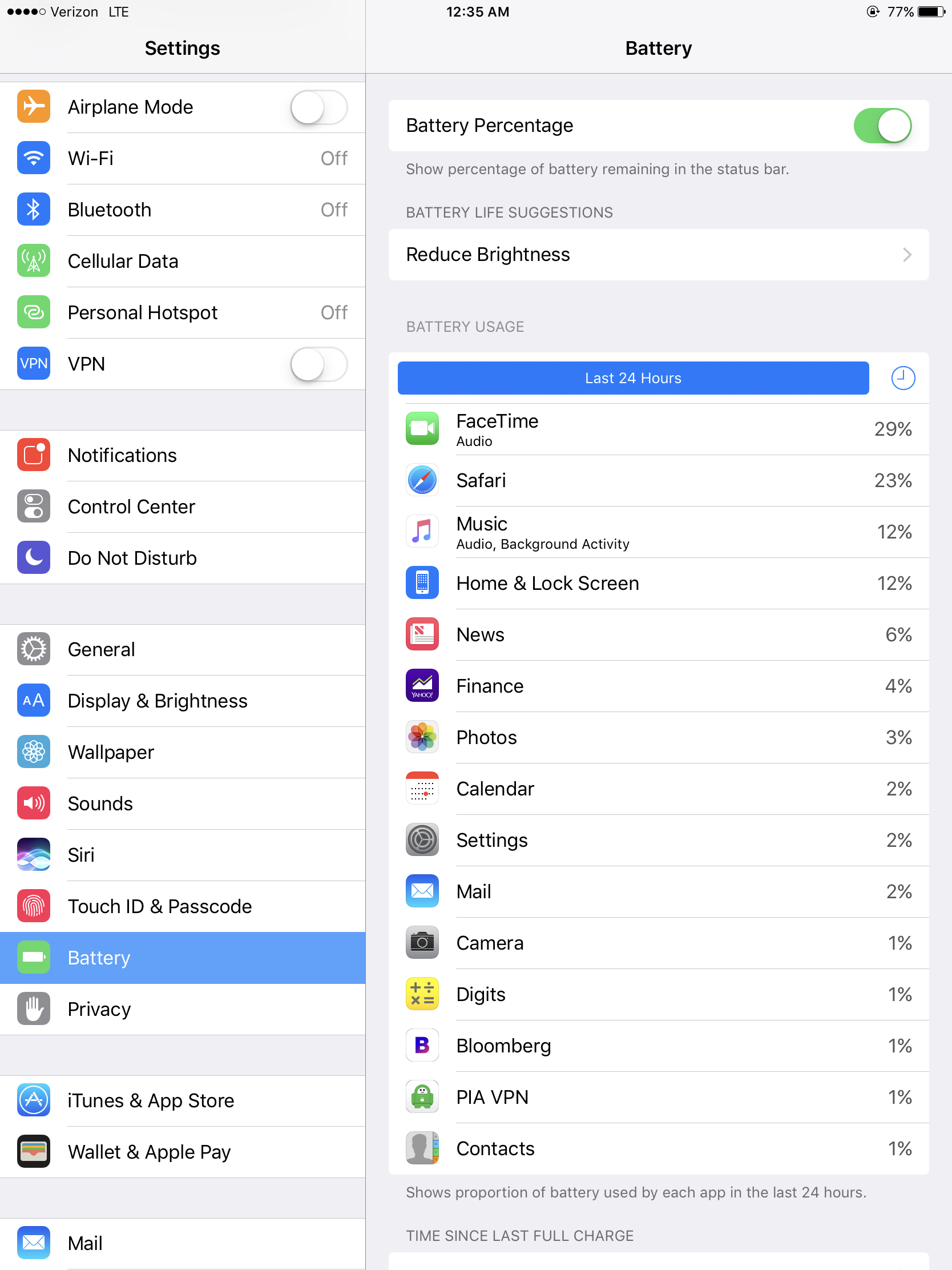Disable the Battery Percentage switch

(x=882, y=126)
